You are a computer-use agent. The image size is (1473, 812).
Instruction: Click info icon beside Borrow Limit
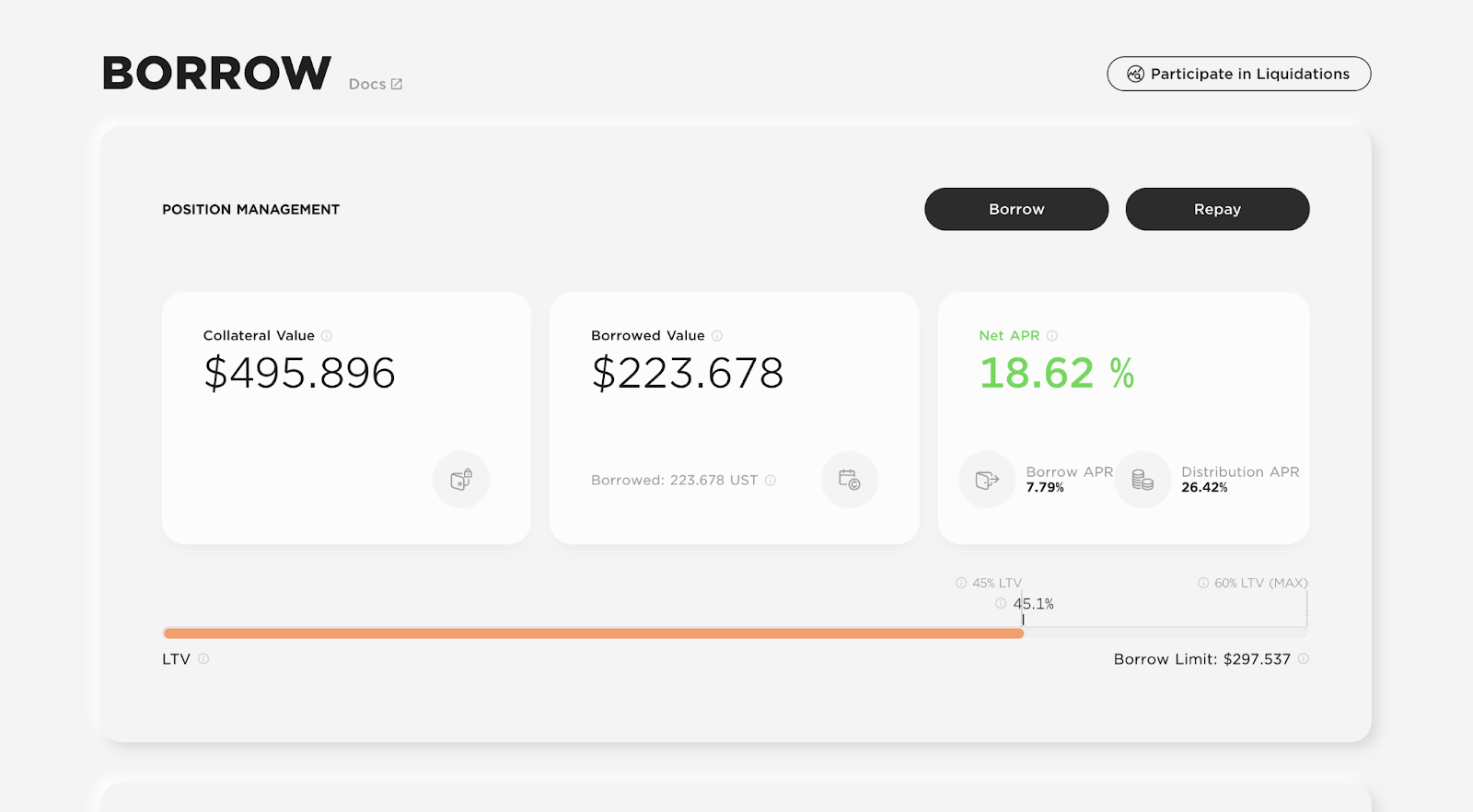(x=1304, y=659)
